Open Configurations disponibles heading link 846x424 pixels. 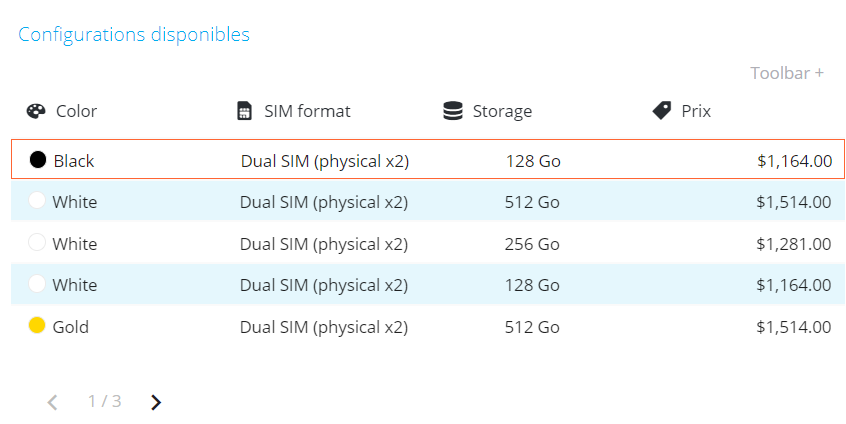click(x=134, y=35)
